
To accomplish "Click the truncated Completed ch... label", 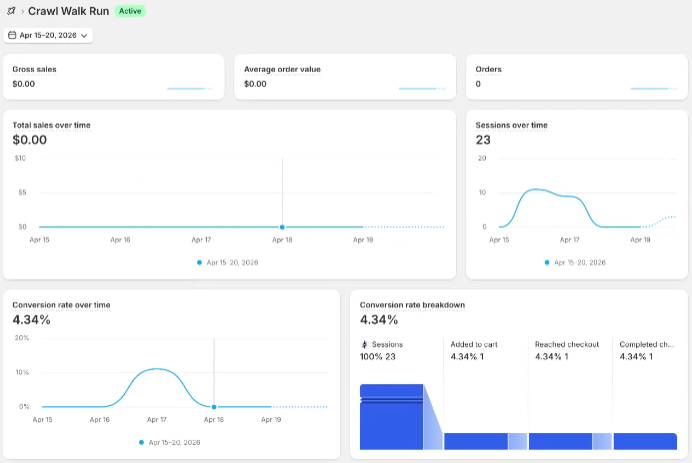I will (647, 345).
